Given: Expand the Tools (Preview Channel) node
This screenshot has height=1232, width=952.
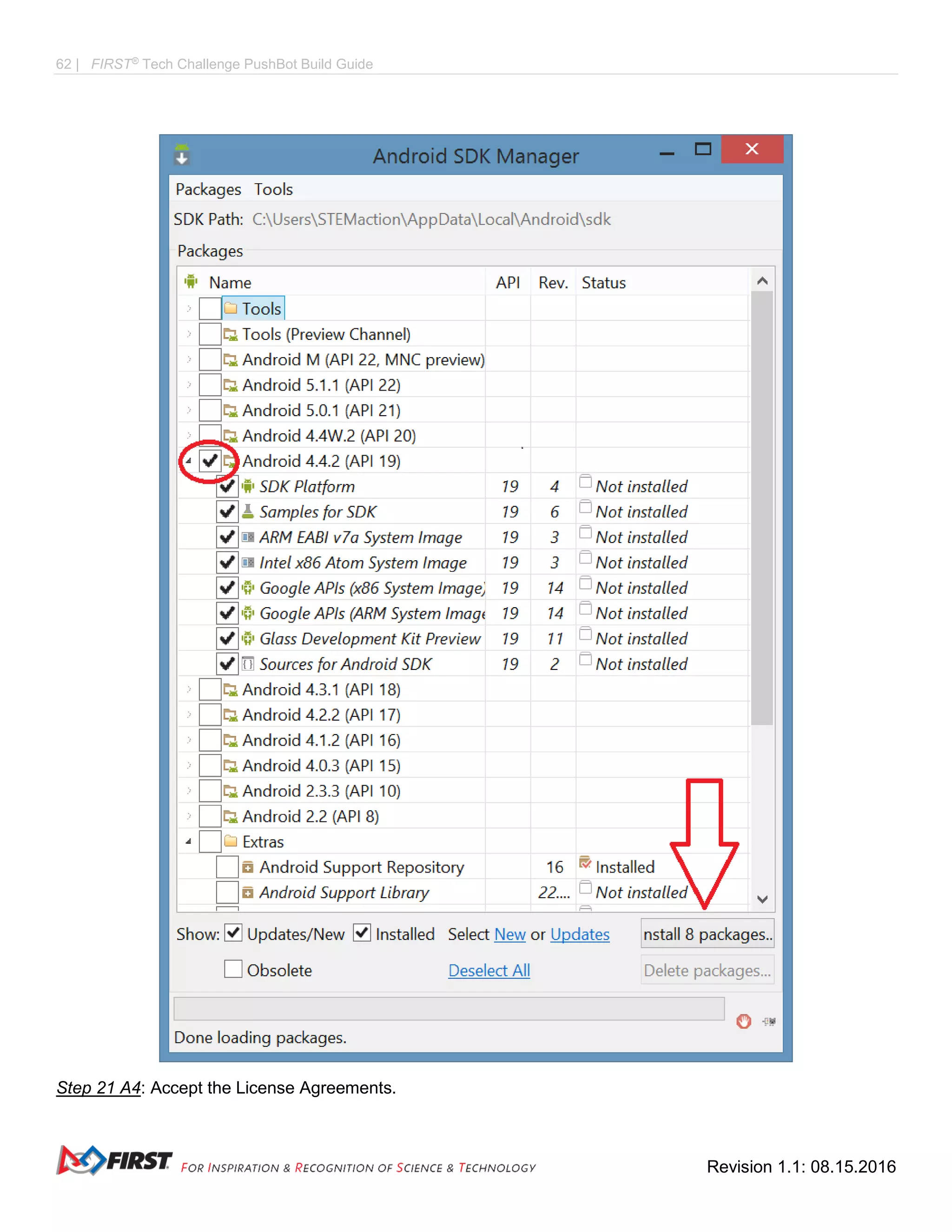Looking at the screenshot, I should coord(189,334).
